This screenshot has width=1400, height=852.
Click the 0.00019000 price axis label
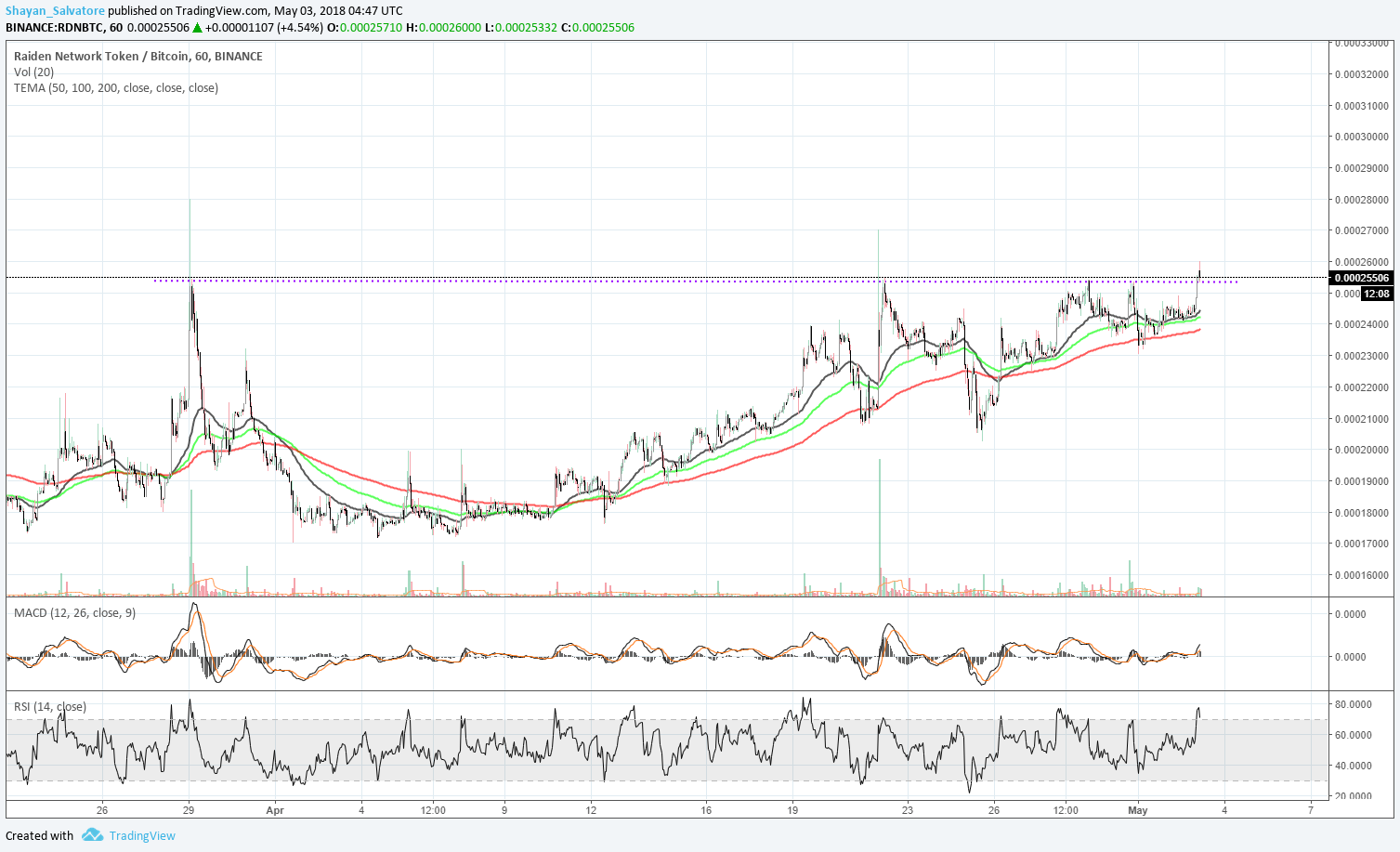click(1362, 481)
